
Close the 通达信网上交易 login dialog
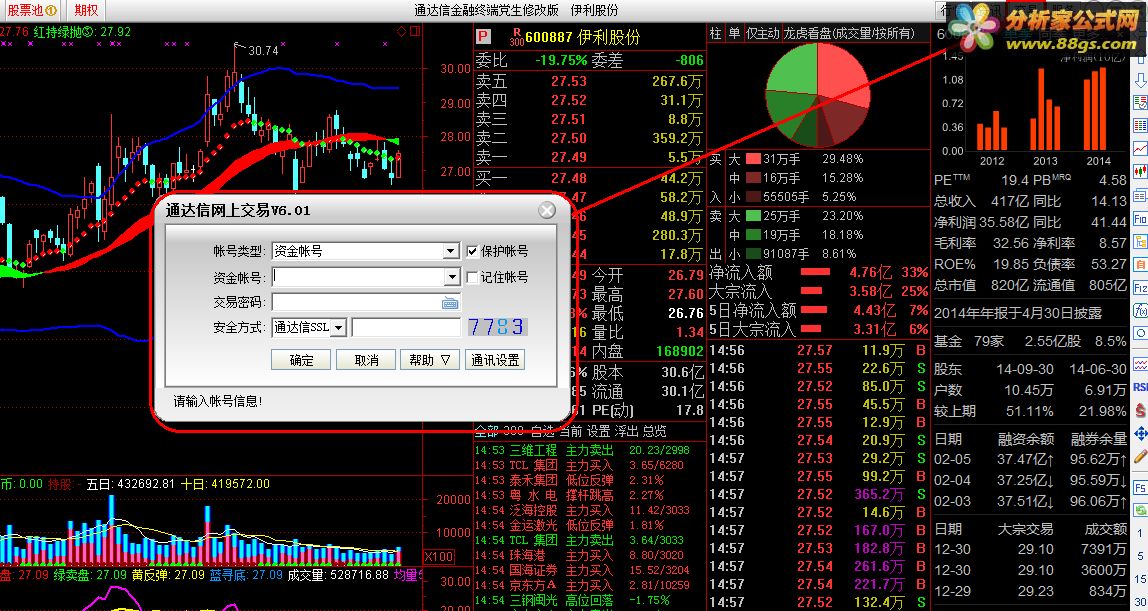pyautogui.click(x=547, y=211)
